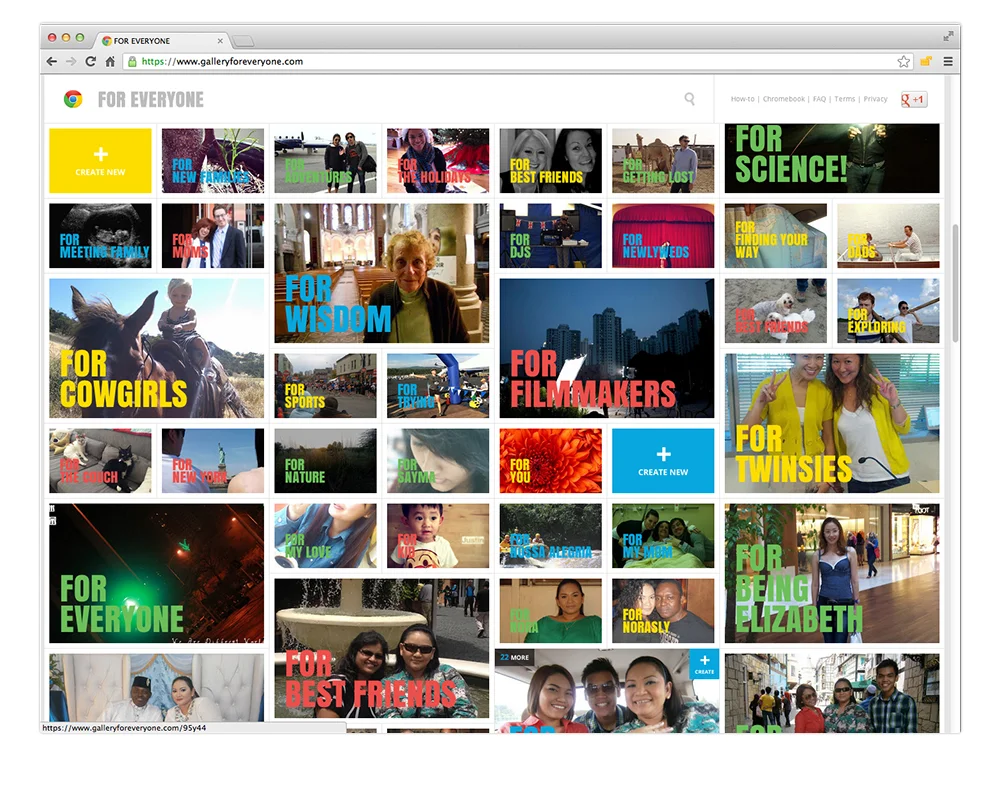The width and height of the screenshot is (1000, 789).
Task: Open the FAQ link
Action: click(x=820, y=99)
